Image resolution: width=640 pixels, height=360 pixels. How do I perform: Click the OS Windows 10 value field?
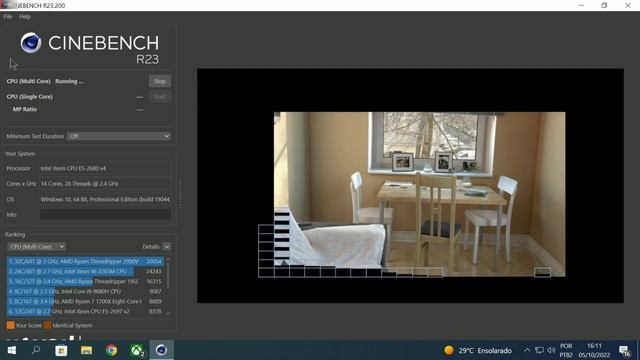(x=105, y=199)
